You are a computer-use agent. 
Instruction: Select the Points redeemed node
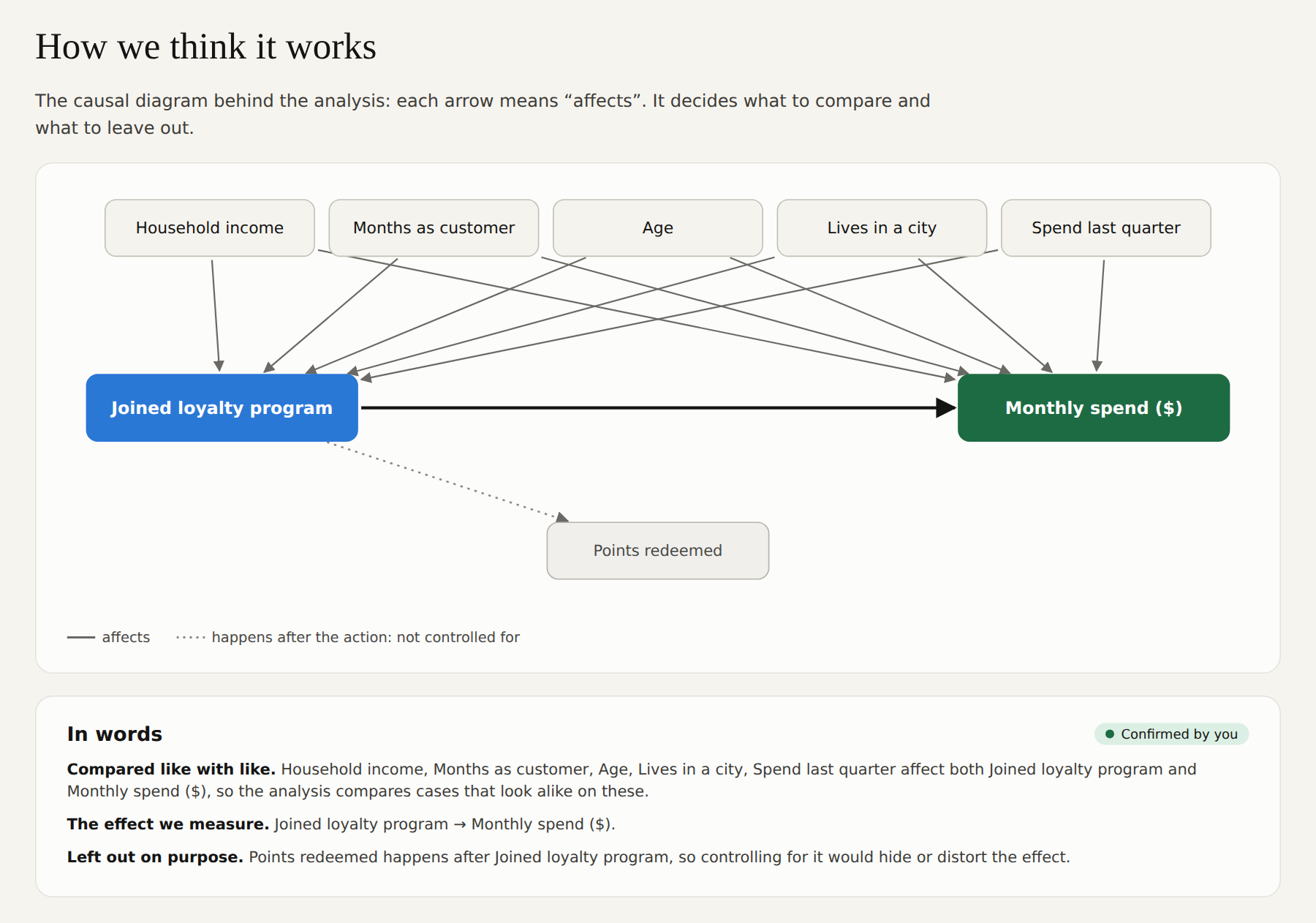pos(658,551)
